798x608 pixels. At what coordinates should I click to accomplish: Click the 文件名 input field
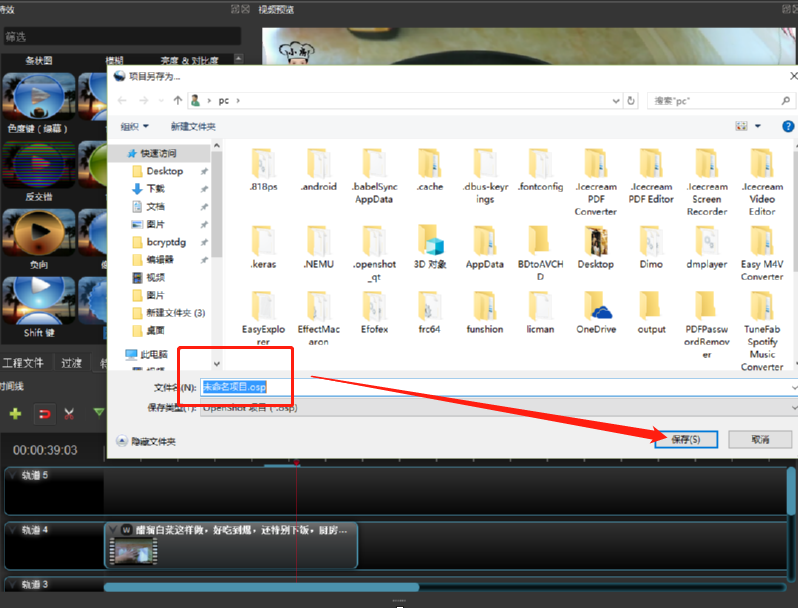(499, 387)
